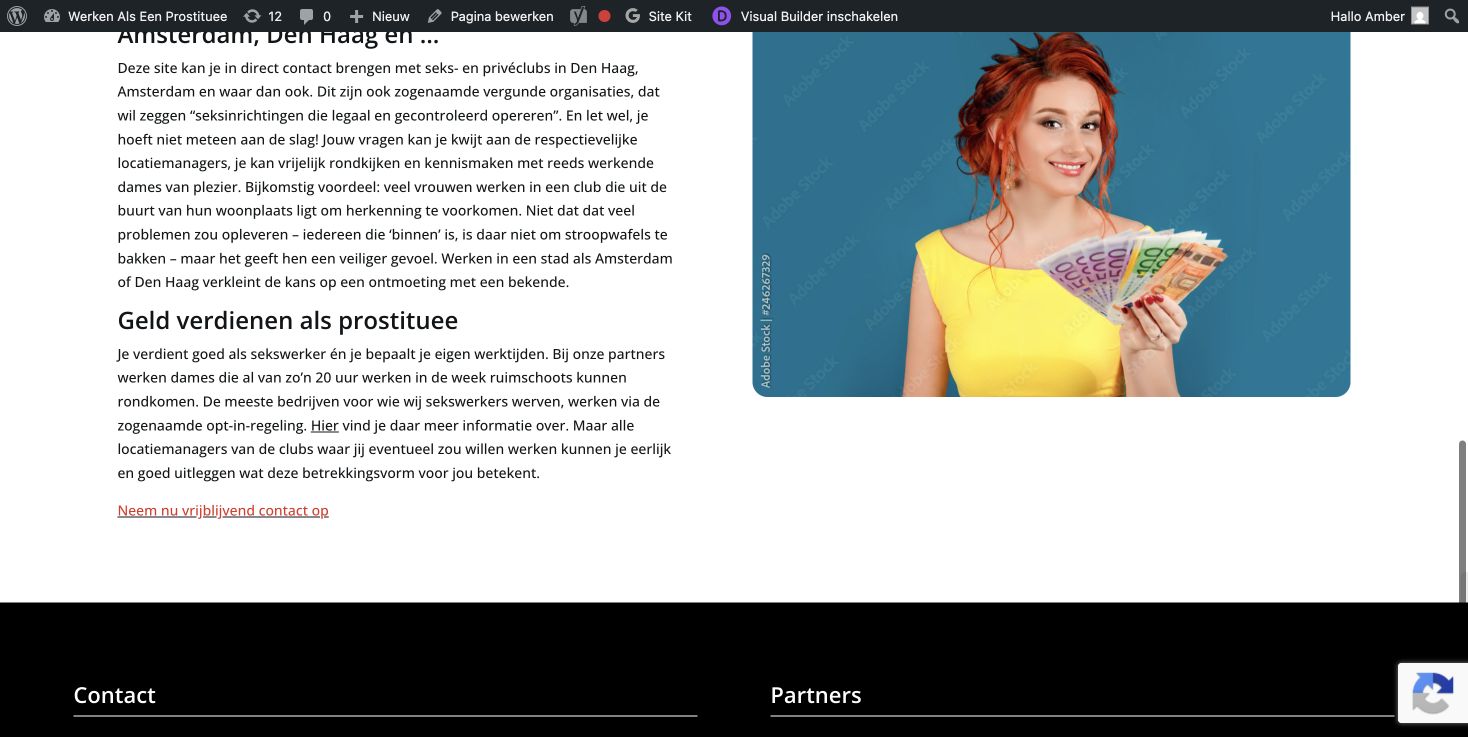The height and width of the screenshot is (737, 1468).
Task: Follow the Hier link about opt-in-regeling
Action: tap(325, 425)
